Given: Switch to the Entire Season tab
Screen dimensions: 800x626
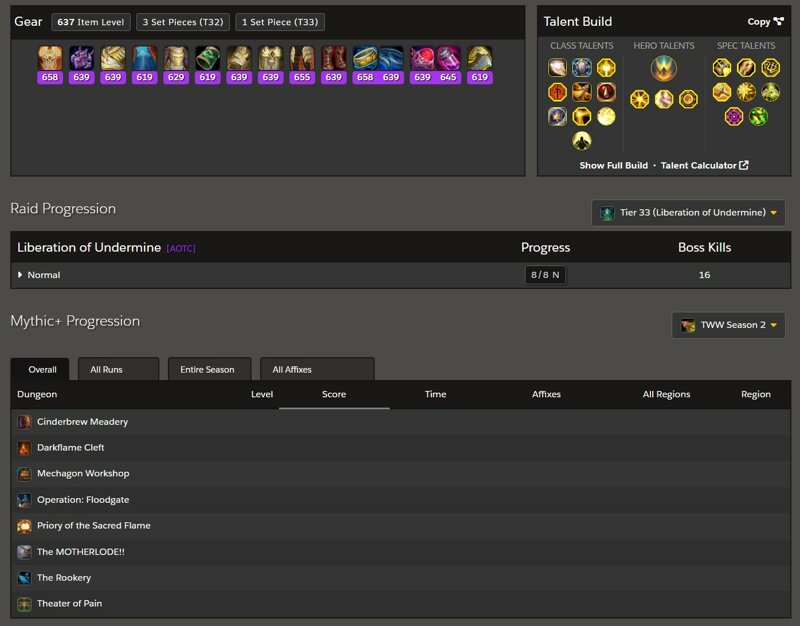Looking at the screenshot, I should (209, 369).
